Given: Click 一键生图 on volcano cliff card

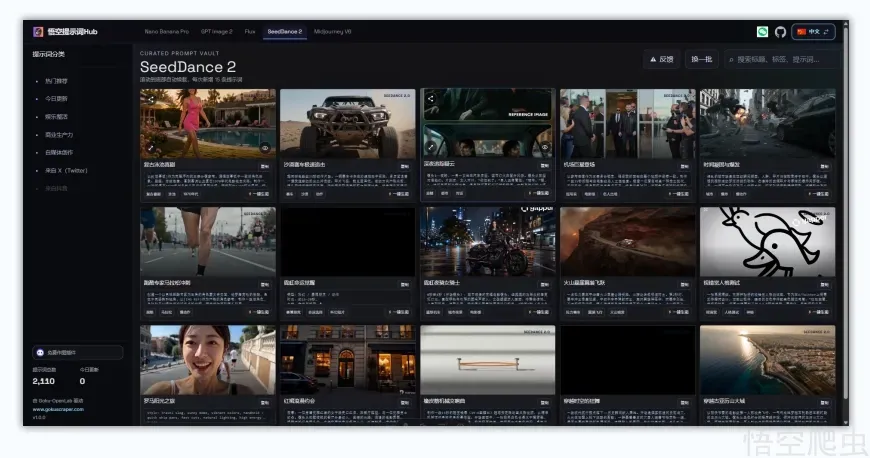Looking at the screenshot, I should [x=678, y=312].
